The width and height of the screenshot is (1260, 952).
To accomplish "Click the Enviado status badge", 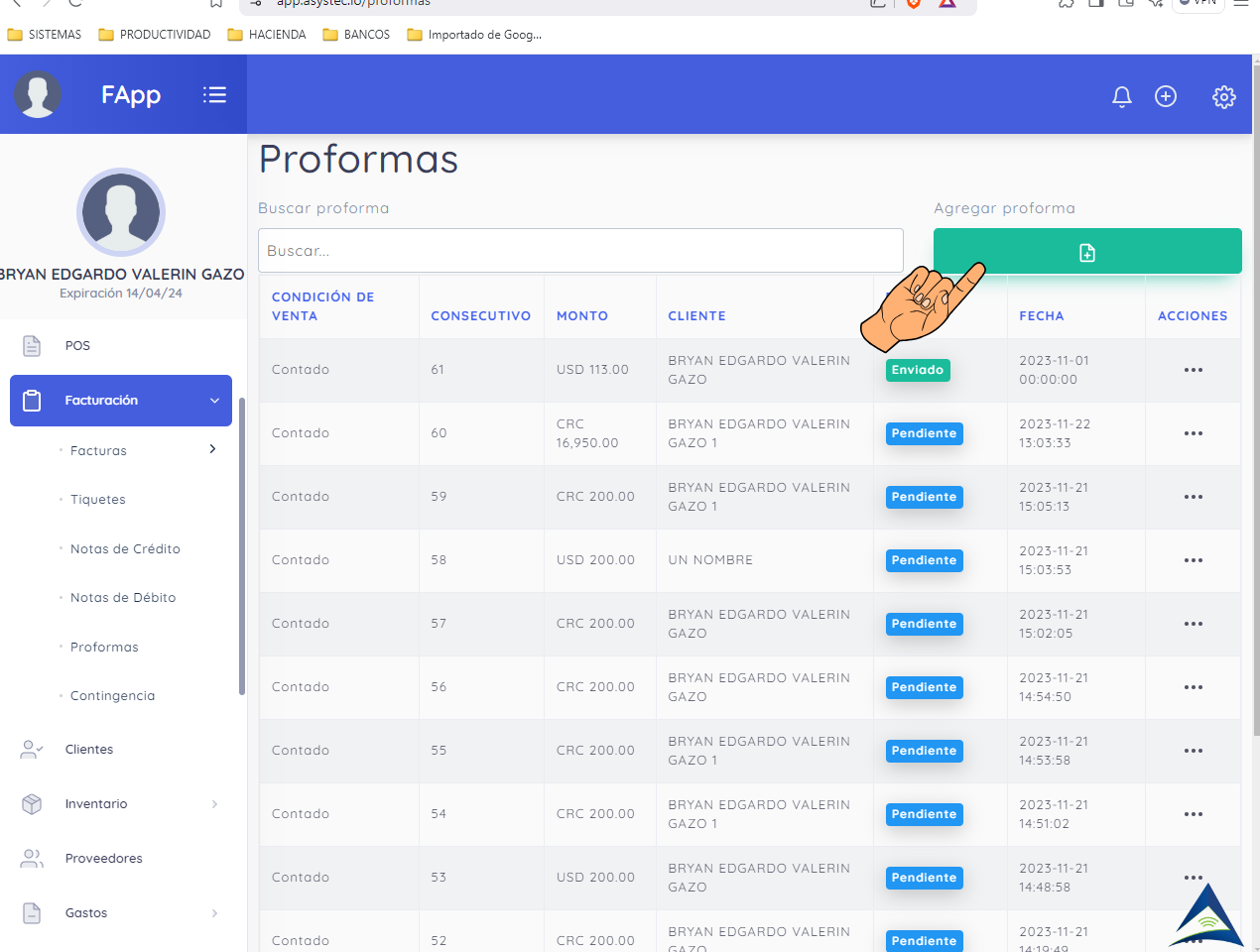I will click(917, 370).
